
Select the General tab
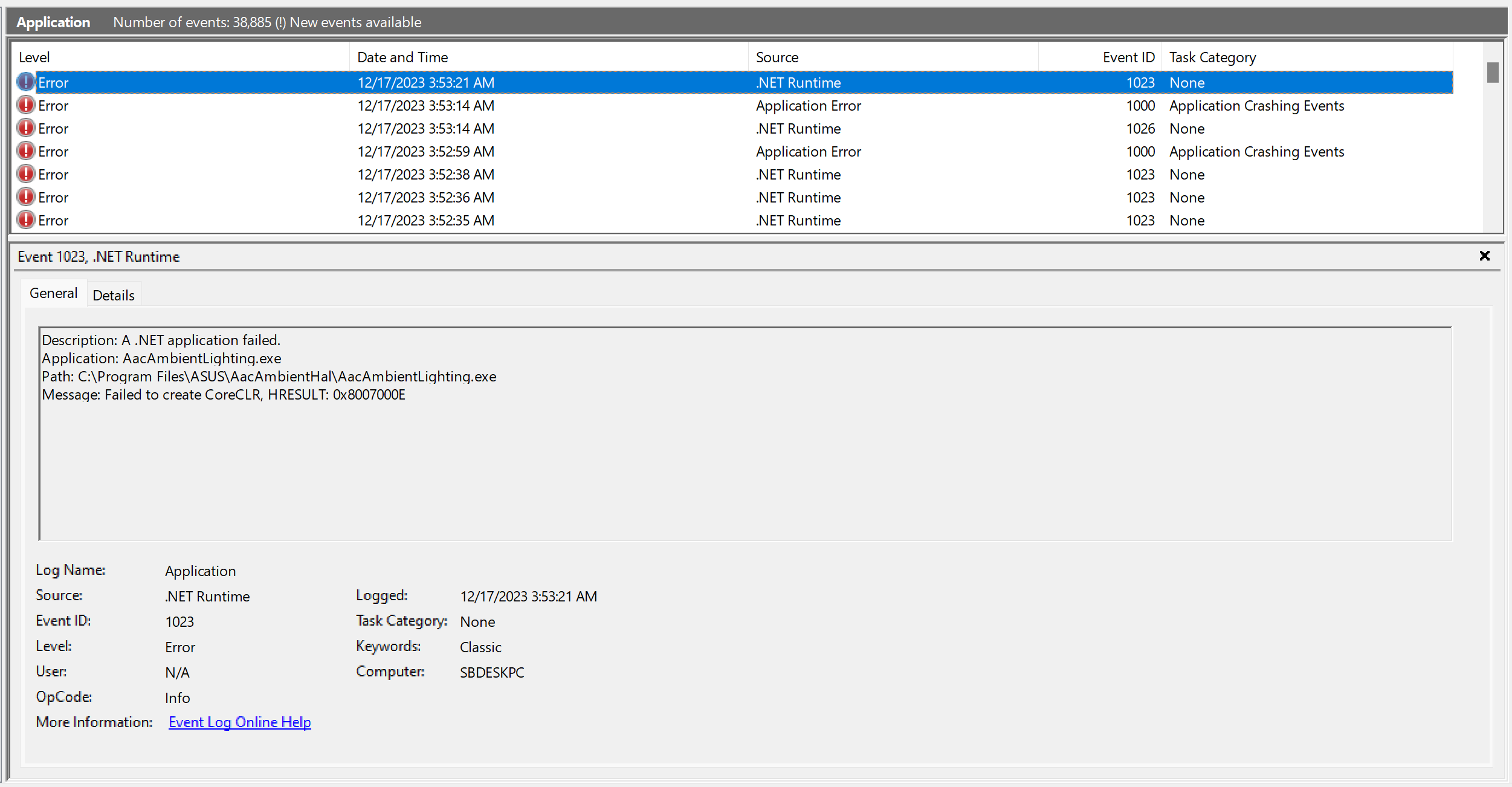[x=53, y=293]
